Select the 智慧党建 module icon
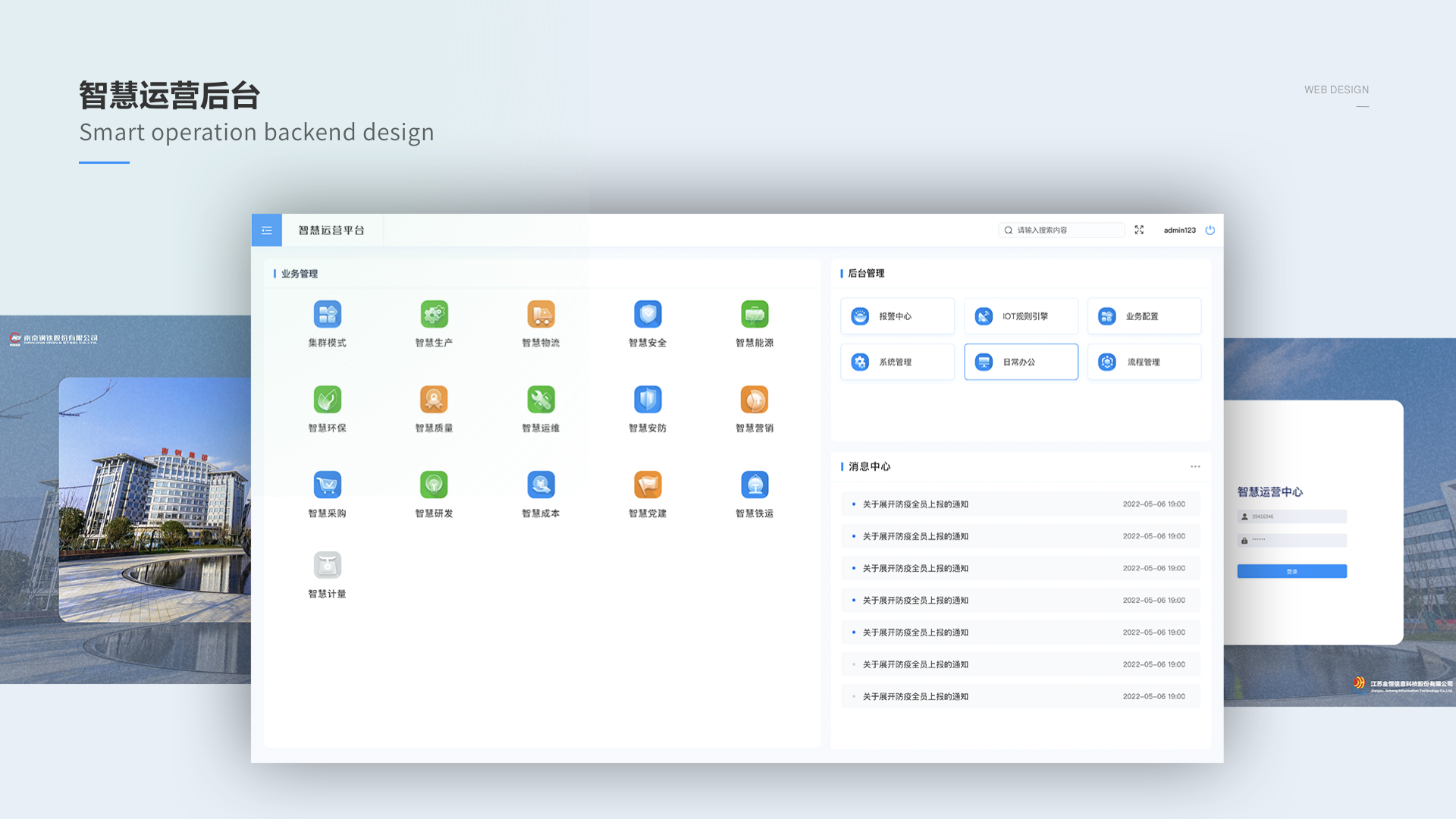 click(x=648, y=485)
